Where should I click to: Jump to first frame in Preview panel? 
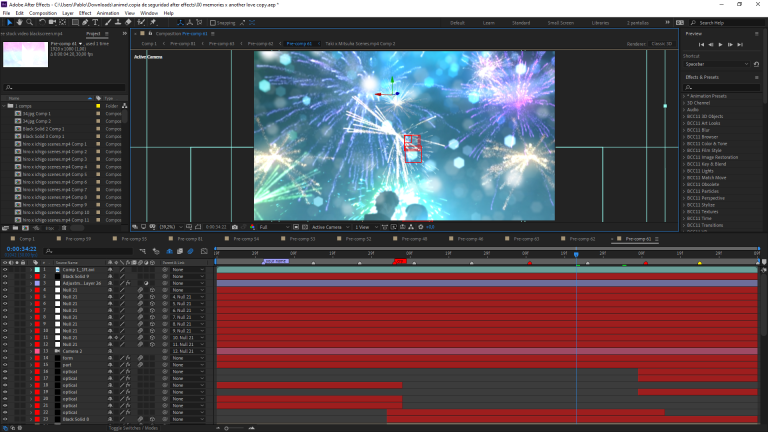[x=701, y=45]
